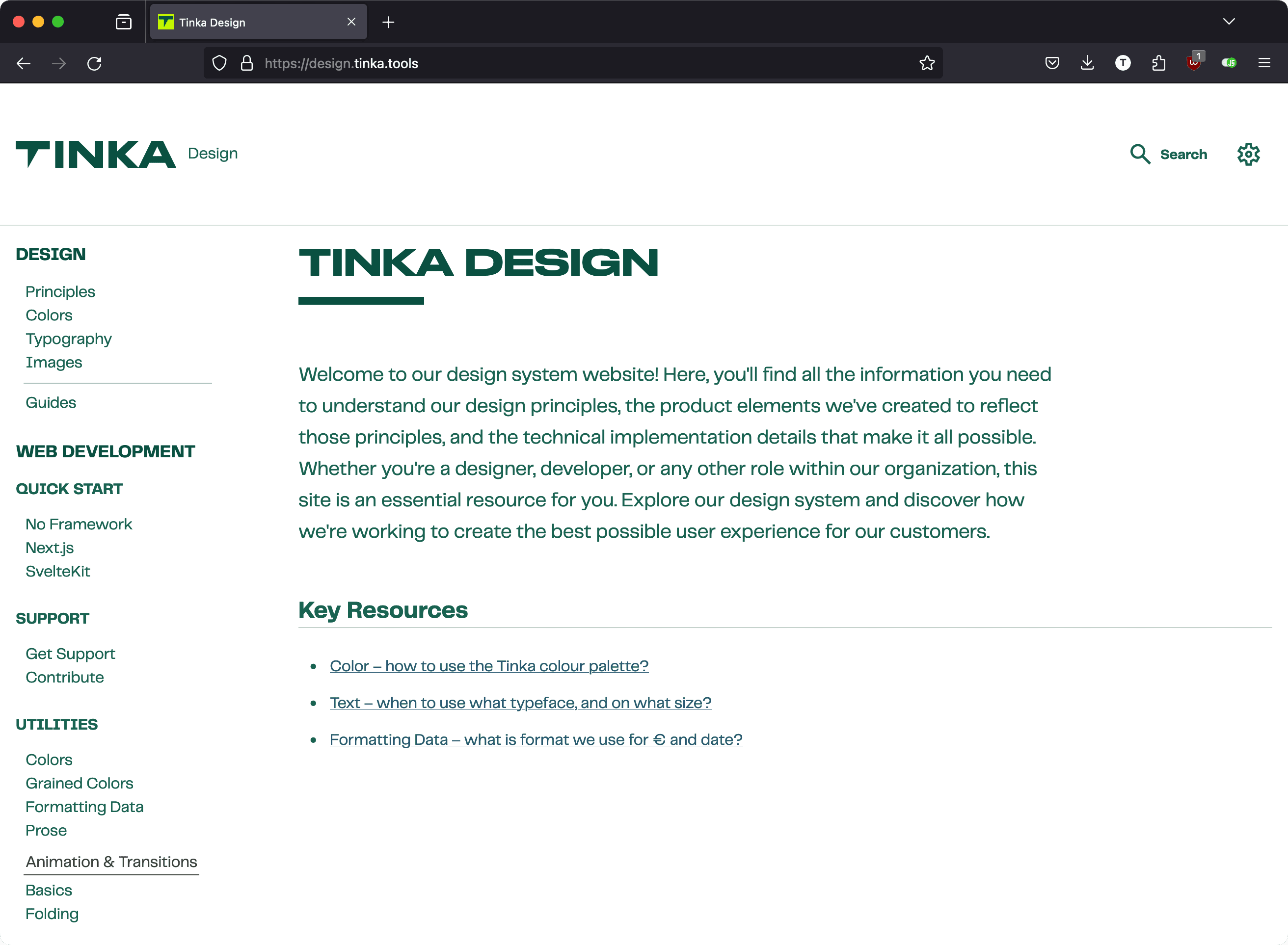Open the Firefox account icon labeled T
Screen dimensions: 1288x945
pyautogui.click(x=1123, y=63)
